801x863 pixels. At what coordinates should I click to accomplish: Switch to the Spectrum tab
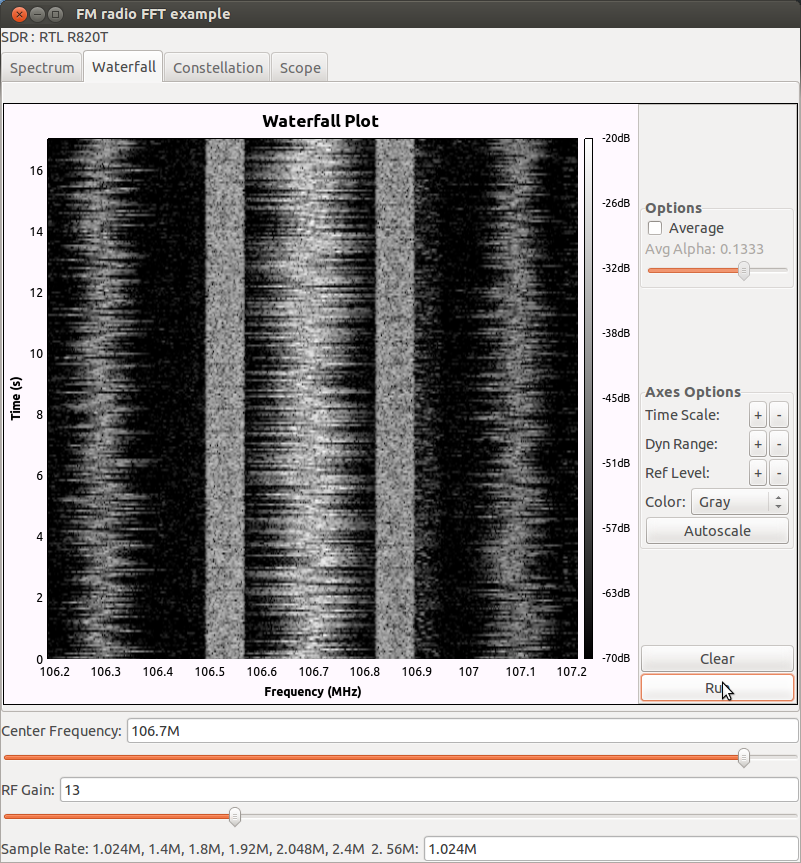(x=42, y=68)
